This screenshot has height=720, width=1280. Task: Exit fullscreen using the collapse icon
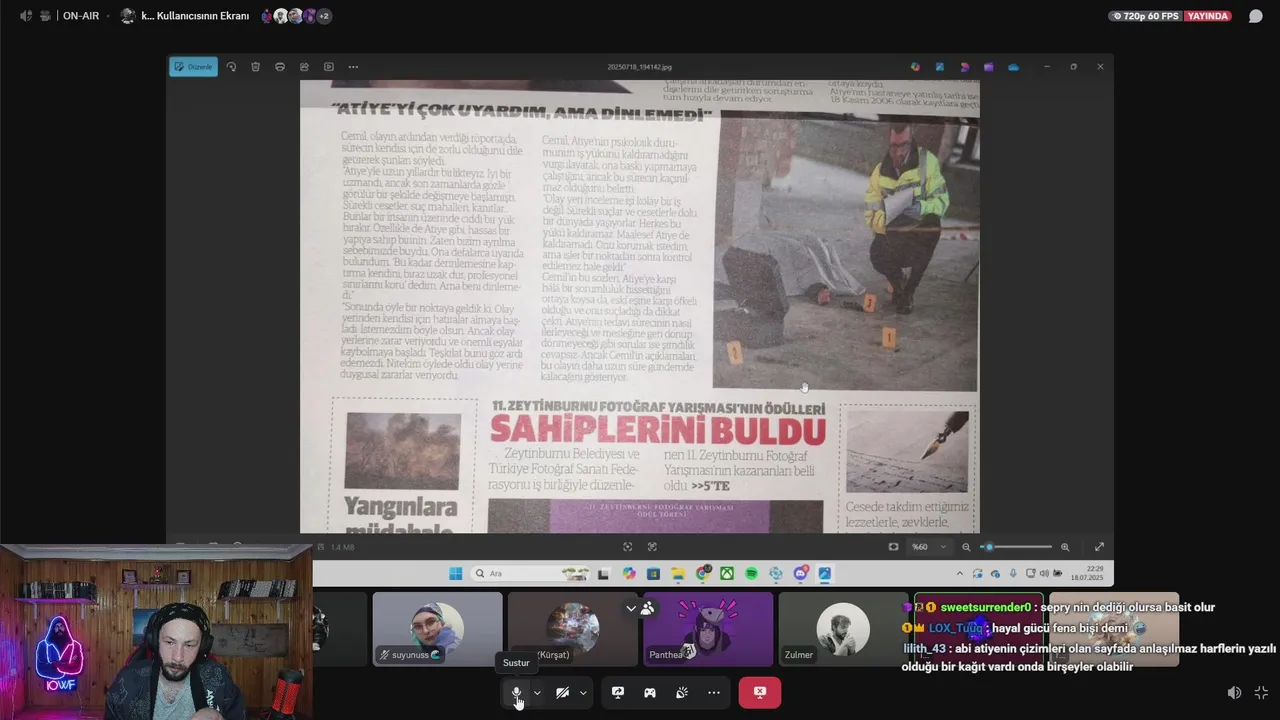(1261, 692)
